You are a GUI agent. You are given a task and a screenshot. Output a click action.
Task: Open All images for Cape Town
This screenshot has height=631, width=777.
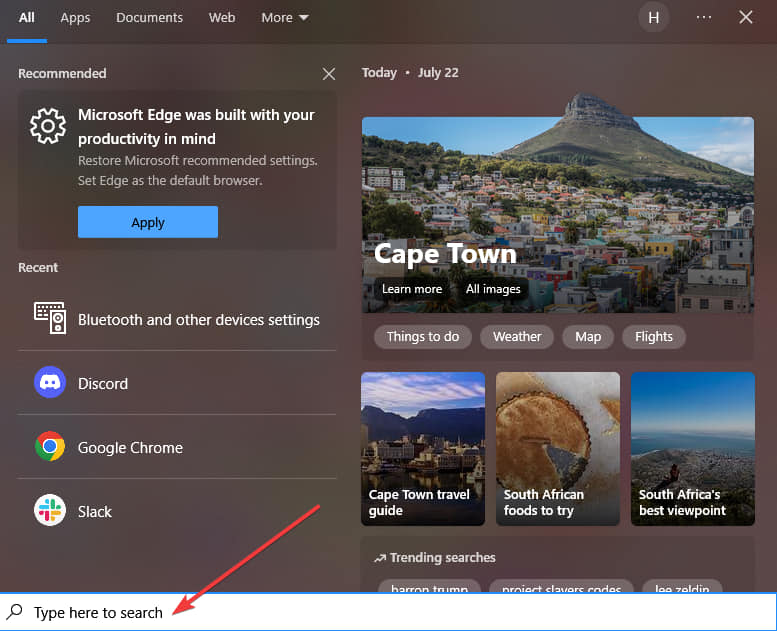click(x=493, y=289)
